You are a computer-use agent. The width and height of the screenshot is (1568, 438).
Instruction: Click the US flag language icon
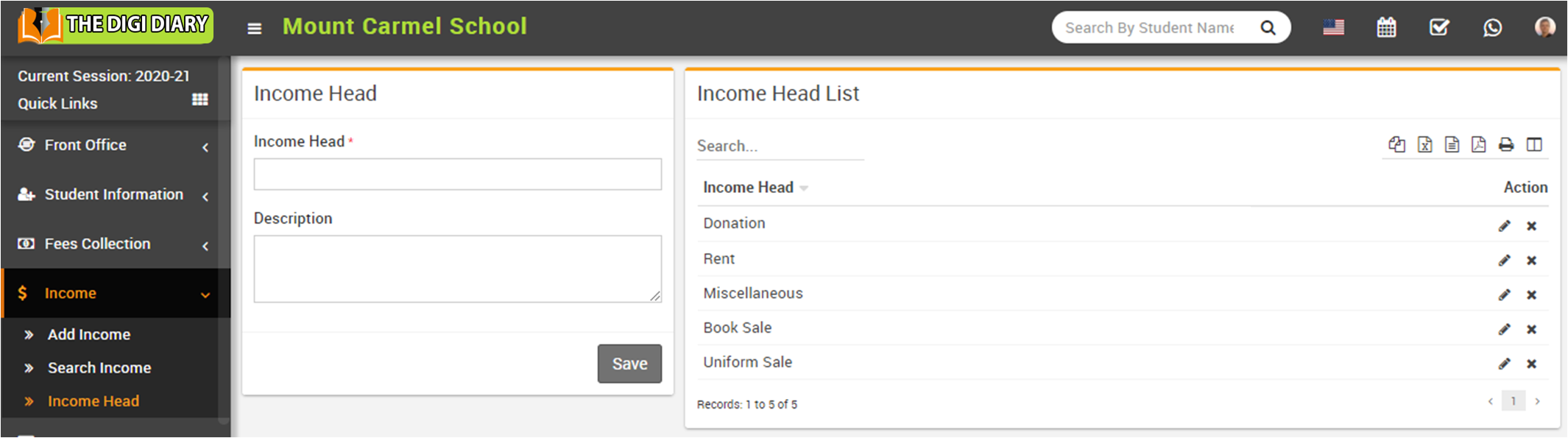(1333, 28)
